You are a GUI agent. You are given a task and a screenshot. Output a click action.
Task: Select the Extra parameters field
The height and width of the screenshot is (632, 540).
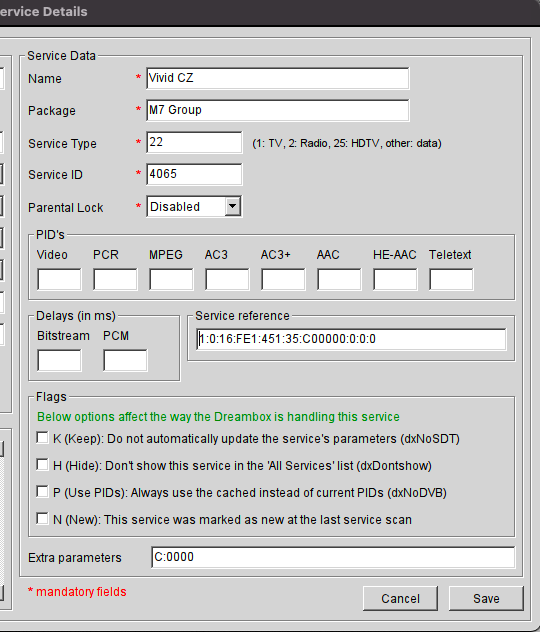coord(333,557)
